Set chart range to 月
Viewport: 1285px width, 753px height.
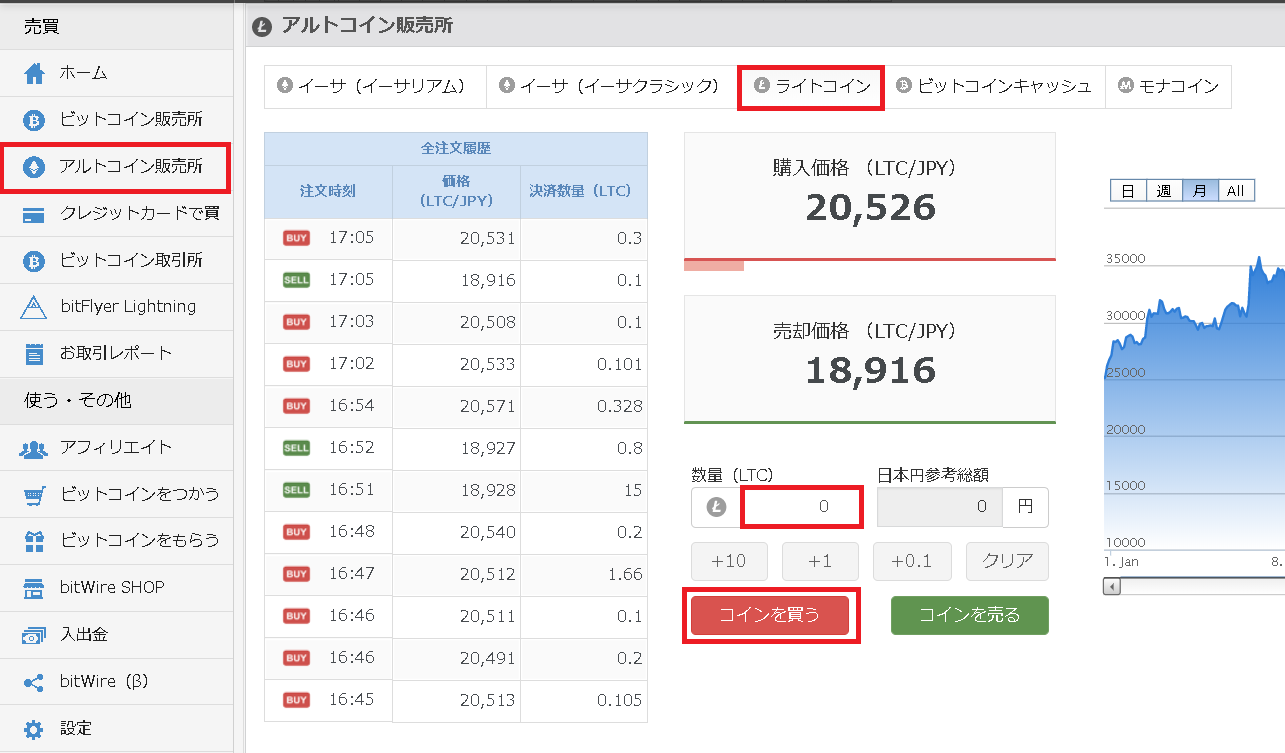[x=1200, y=191]
